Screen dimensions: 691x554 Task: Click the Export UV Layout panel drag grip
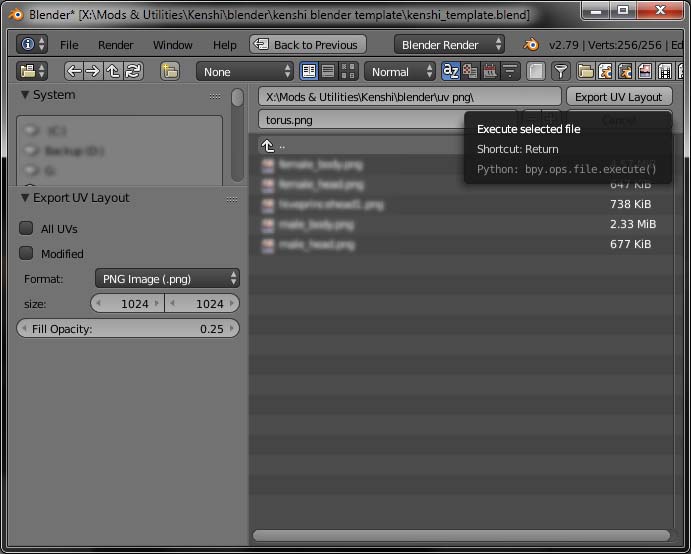coord(232,200)
